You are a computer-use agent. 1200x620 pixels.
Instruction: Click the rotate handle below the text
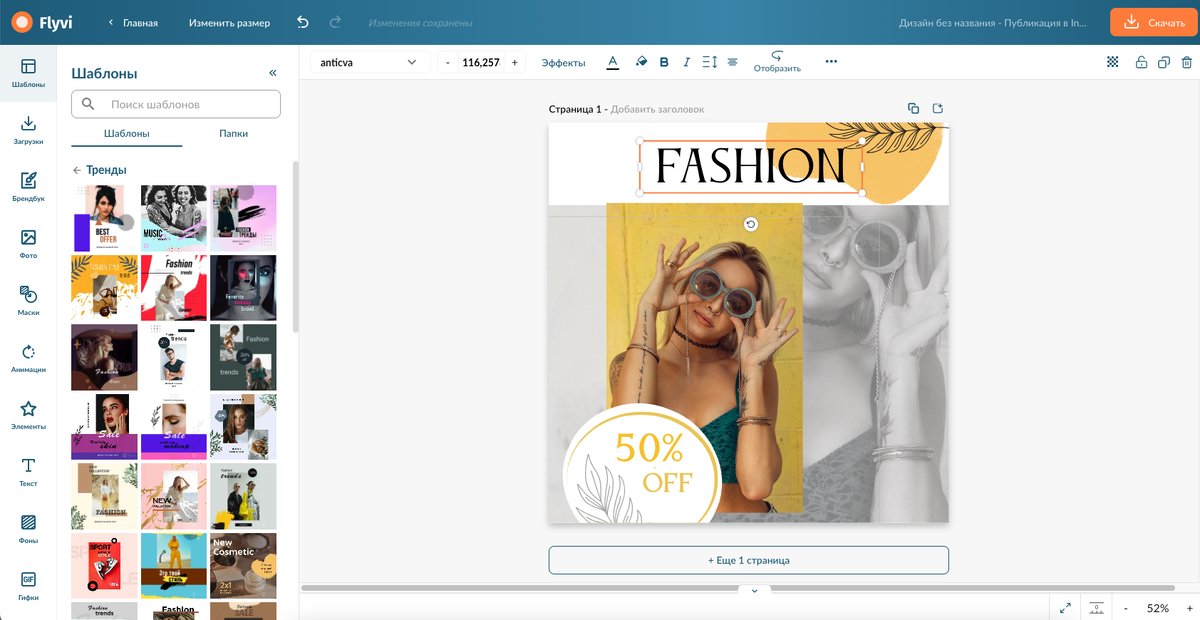[x=751, y=225]
